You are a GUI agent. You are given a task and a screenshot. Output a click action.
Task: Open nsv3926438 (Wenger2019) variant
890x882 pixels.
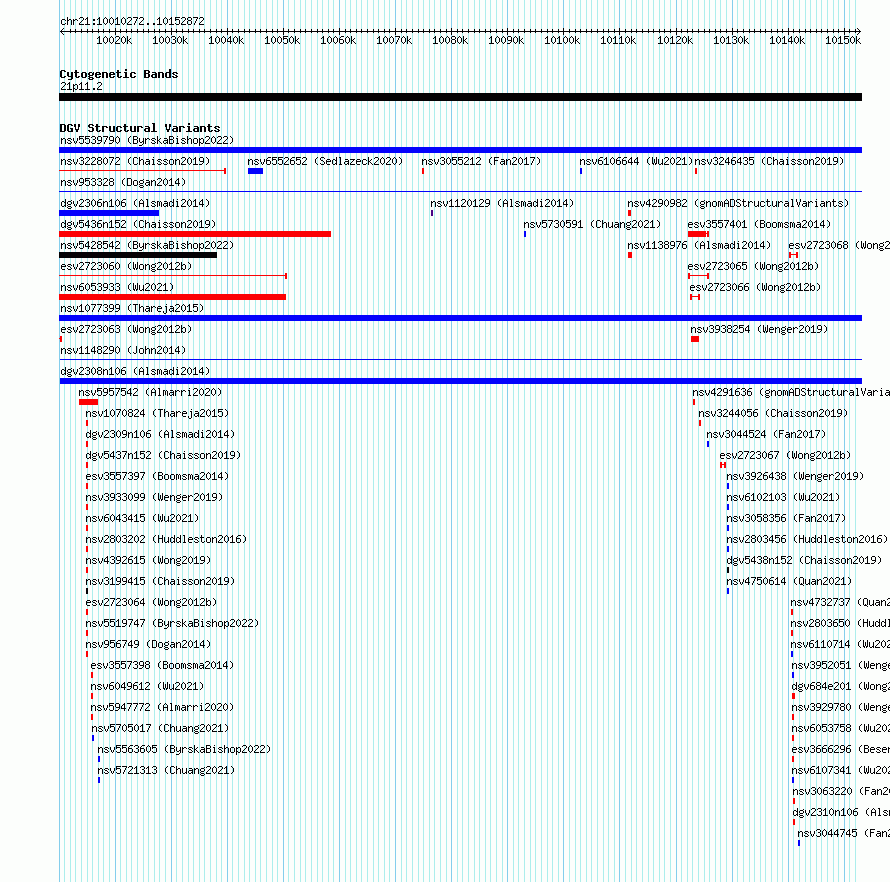[795, 476]
